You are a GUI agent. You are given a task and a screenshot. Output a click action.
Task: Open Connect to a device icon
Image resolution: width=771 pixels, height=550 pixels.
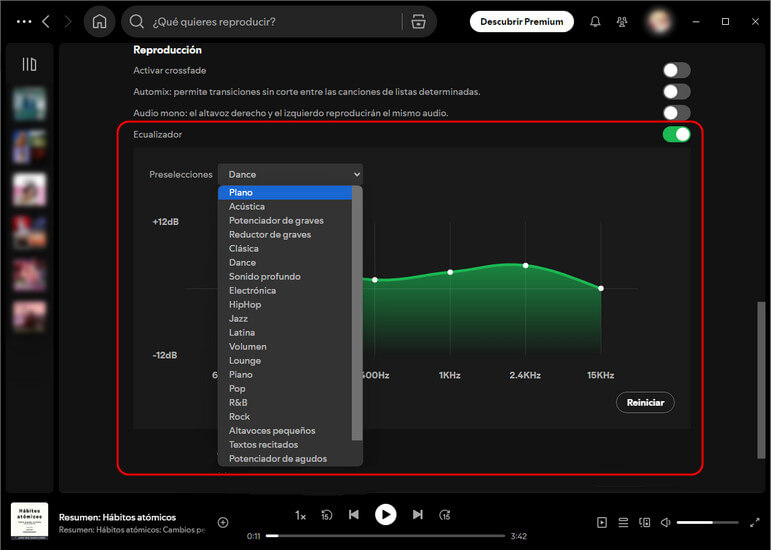(645, 522)
